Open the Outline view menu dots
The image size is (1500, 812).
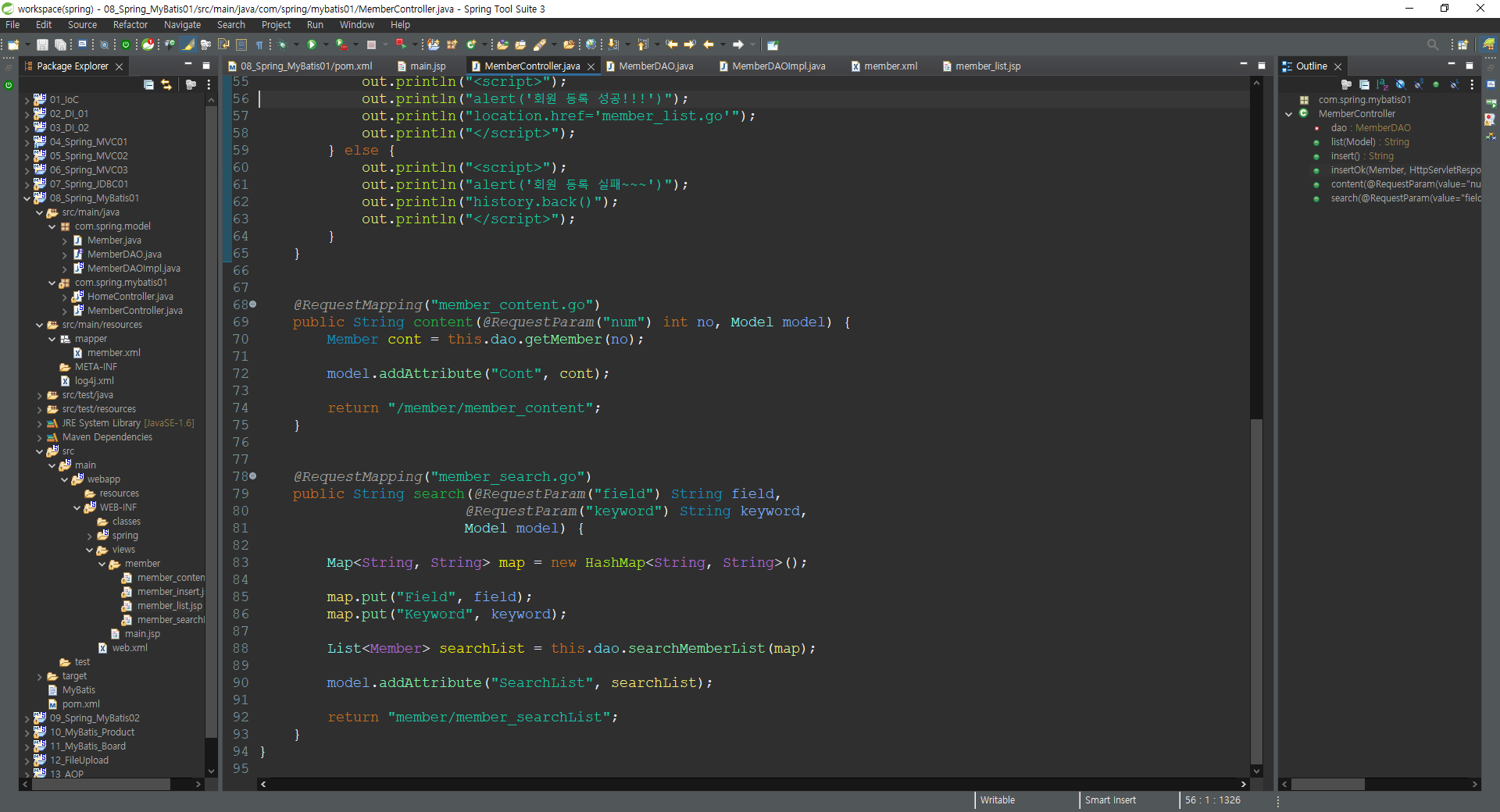tap(1472, 84)
